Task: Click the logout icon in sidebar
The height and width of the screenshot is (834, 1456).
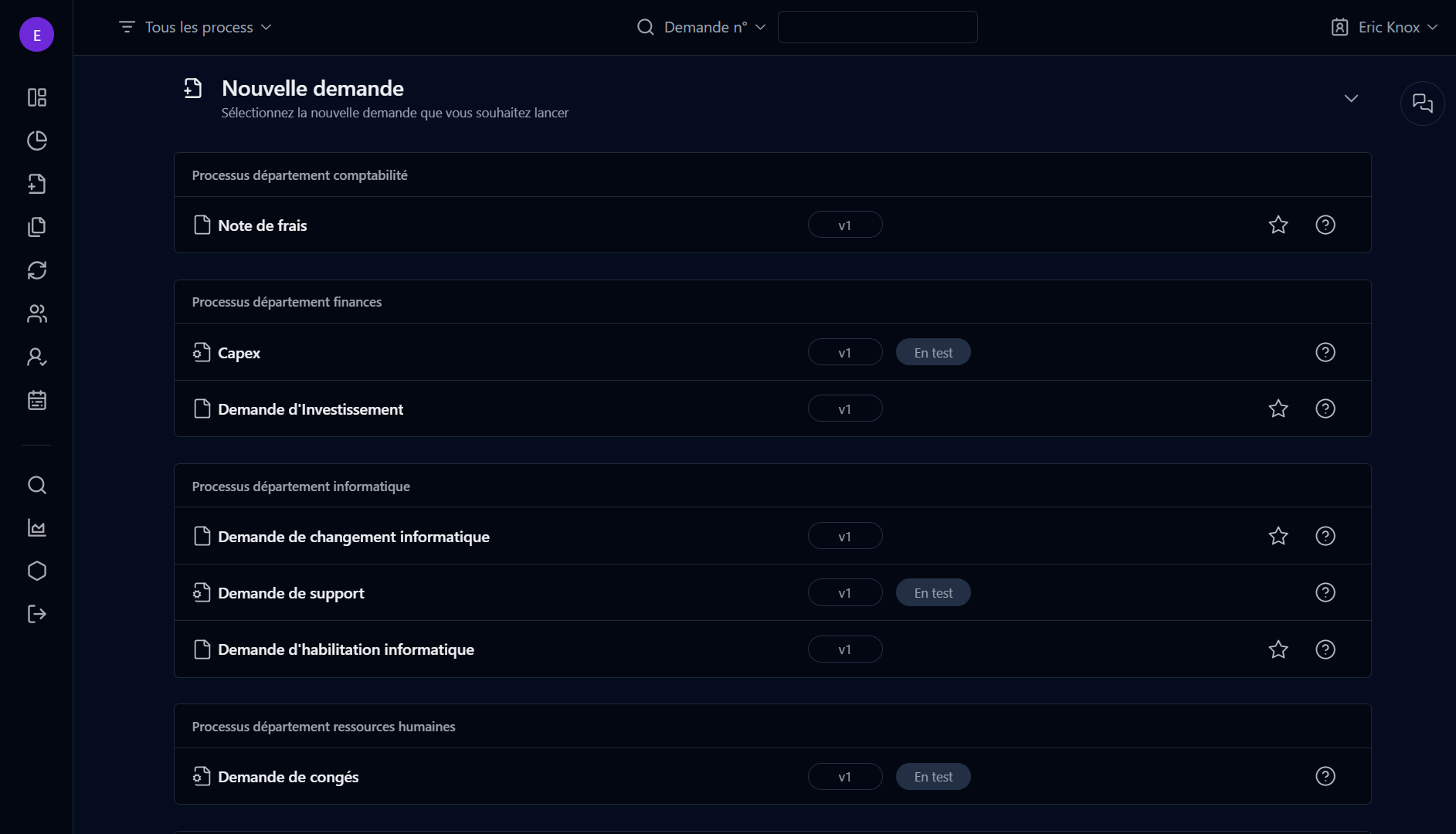Action: [x=37, y=614]
